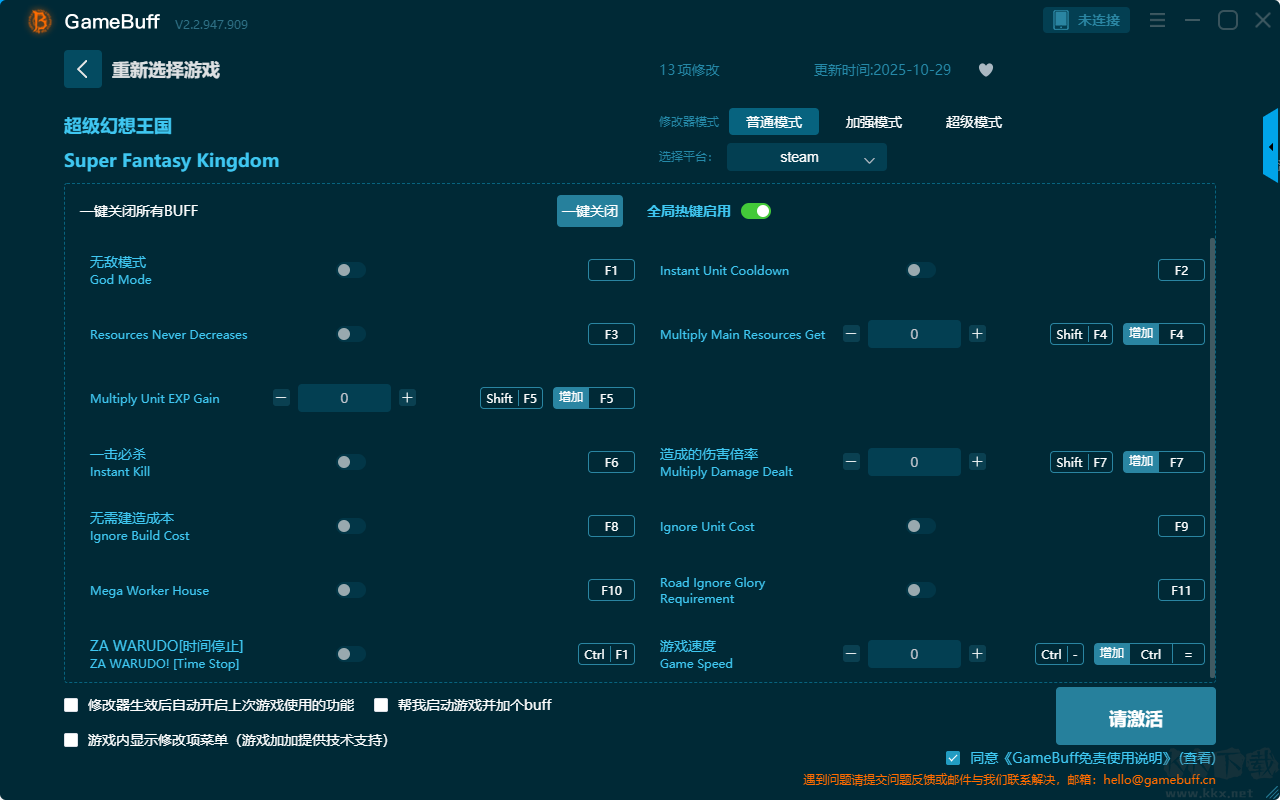This screenshot has height=800, width=1280.
Task: Uncheck the GameBuff disclaimer agreement checkbox
Action: (x=953, y=758)
